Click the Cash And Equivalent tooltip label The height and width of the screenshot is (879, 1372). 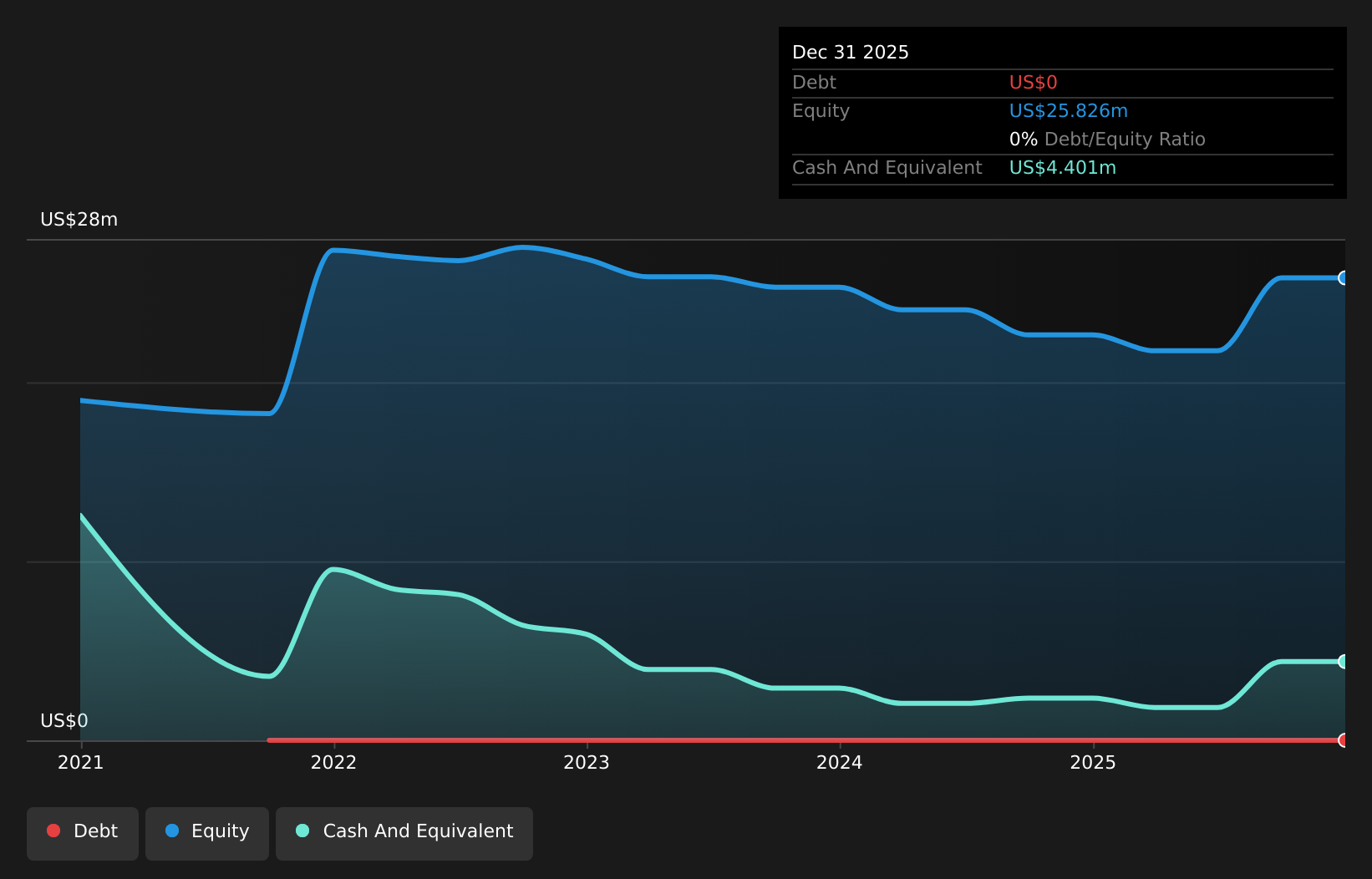pos(887,168)
